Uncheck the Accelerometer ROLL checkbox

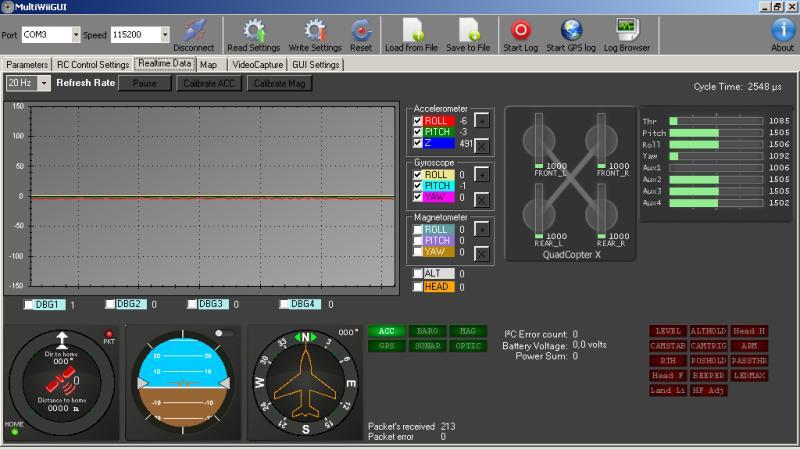(418, 120)
